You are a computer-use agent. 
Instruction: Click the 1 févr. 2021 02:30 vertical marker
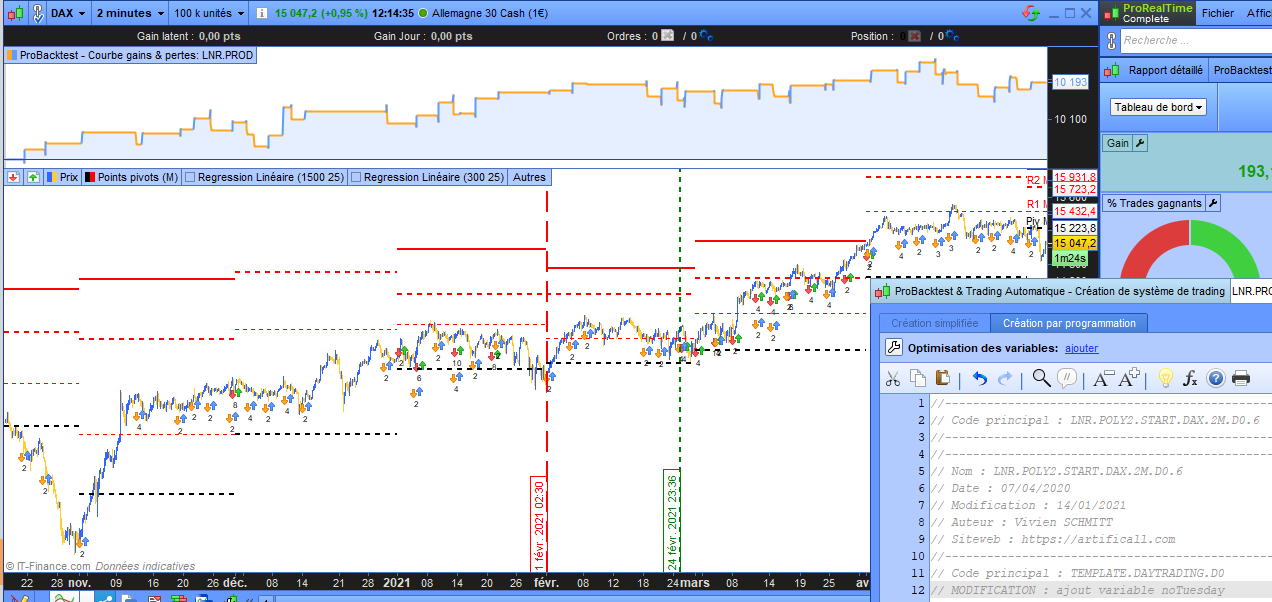pos(538,523)
